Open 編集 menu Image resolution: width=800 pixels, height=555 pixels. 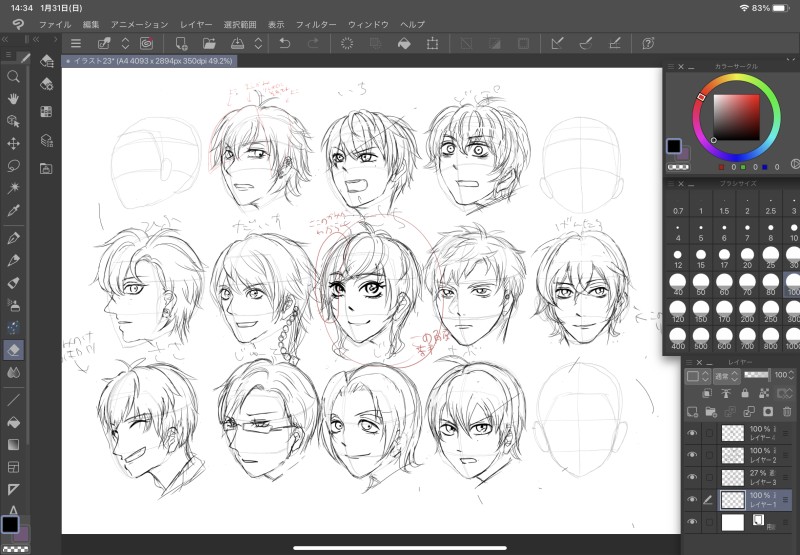pos(91,24)
